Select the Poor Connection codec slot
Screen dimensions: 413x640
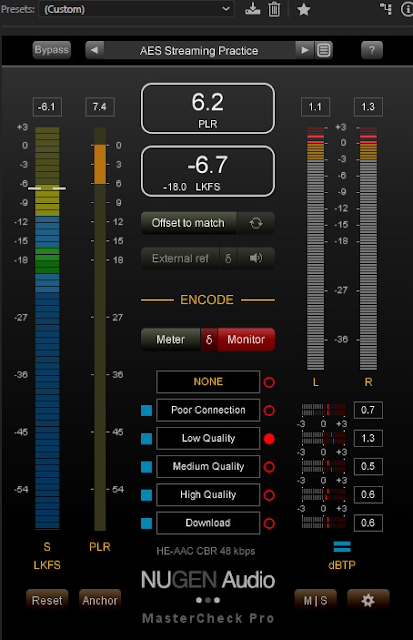tap(208, 410)
